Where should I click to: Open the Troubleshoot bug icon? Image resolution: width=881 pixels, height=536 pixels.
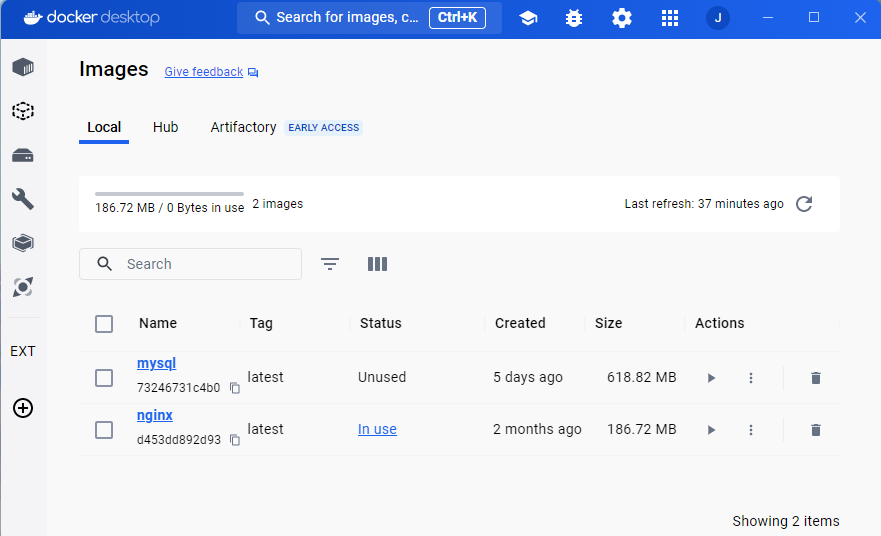point(574,18)
